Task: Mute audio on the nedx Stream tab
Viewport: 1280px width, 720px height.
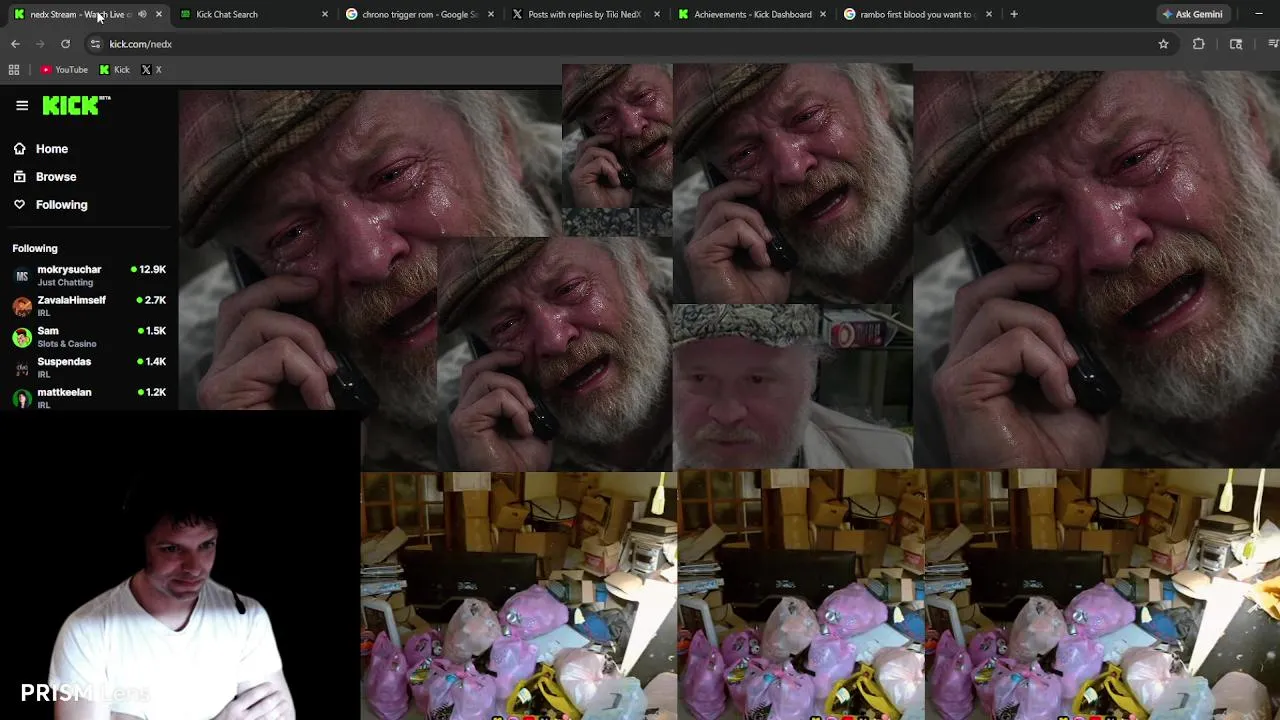Action: coord(142,14)
